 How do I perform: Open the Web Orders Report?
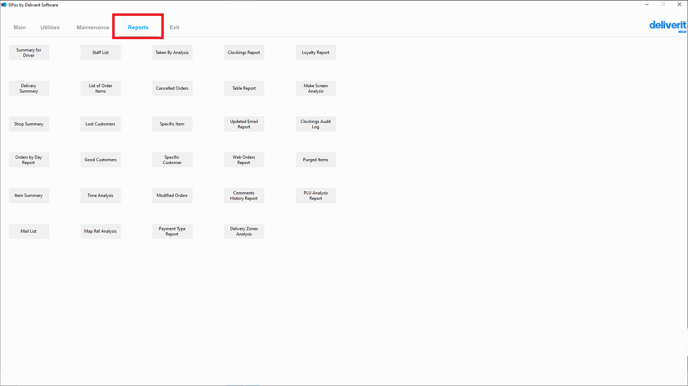[244, 160]
